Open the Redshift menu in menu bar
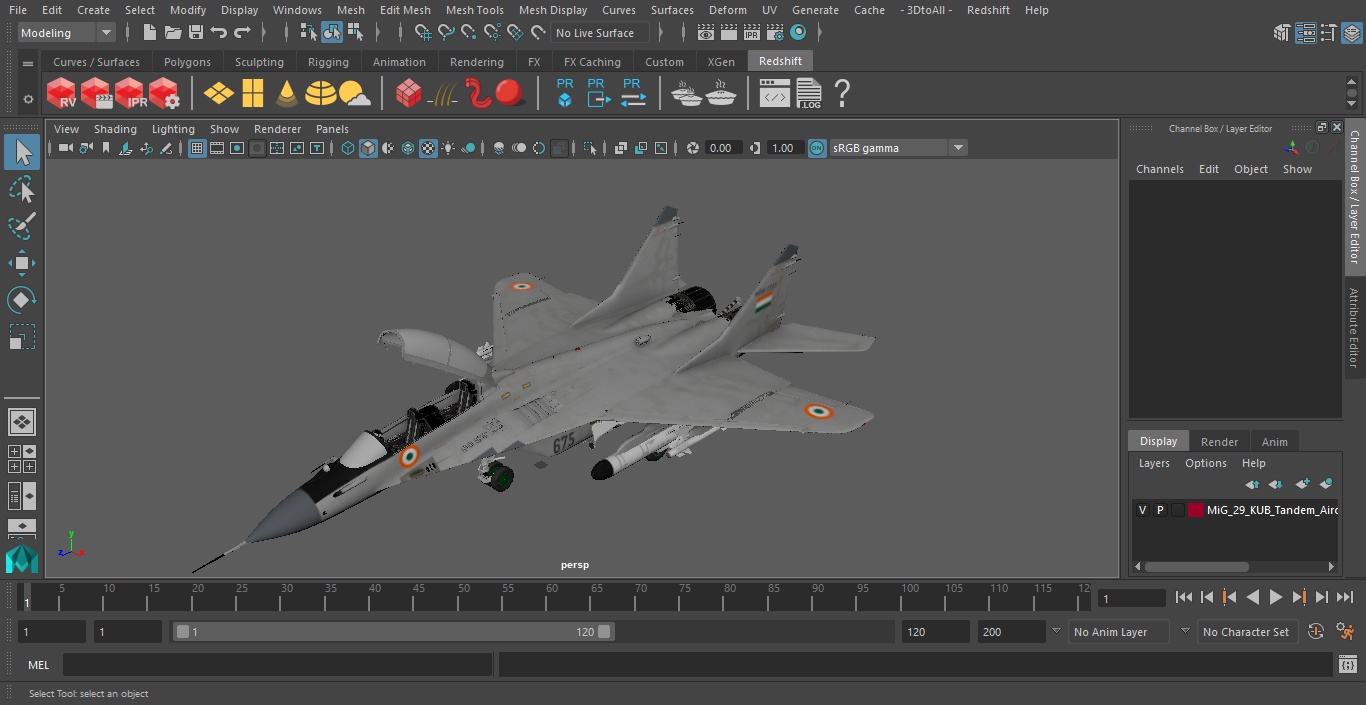This screenshot has height=705, width=1366. point(988,10)
